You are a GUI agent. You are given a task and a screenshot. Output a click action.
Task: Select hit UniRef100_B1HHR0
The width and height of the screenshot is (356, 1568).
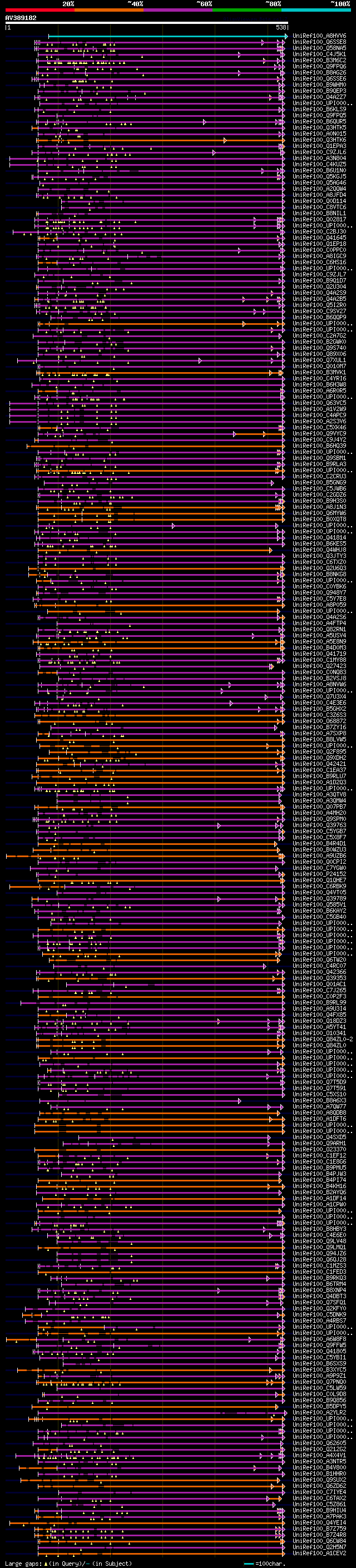pyautogui.click(x=319, y=1473)
